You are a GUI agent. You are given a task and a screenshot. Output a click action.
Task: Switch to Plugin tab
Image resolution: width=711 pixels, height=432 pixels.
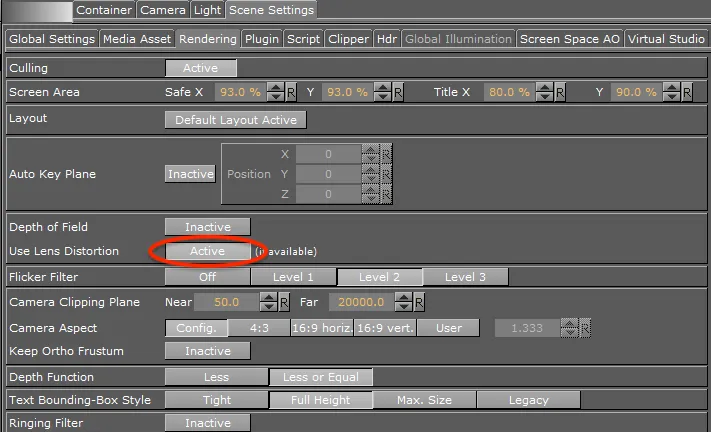262,39
